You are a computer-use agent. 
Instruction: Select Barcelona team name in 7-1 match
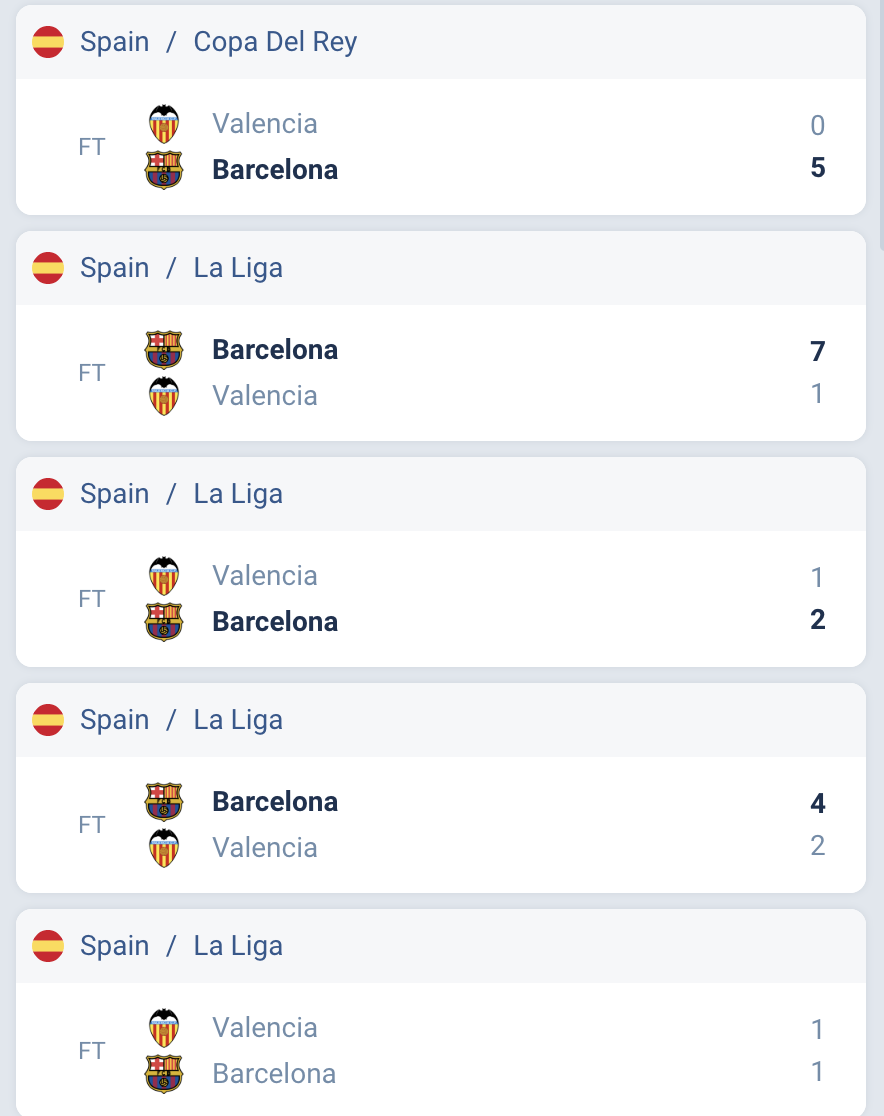275,350
